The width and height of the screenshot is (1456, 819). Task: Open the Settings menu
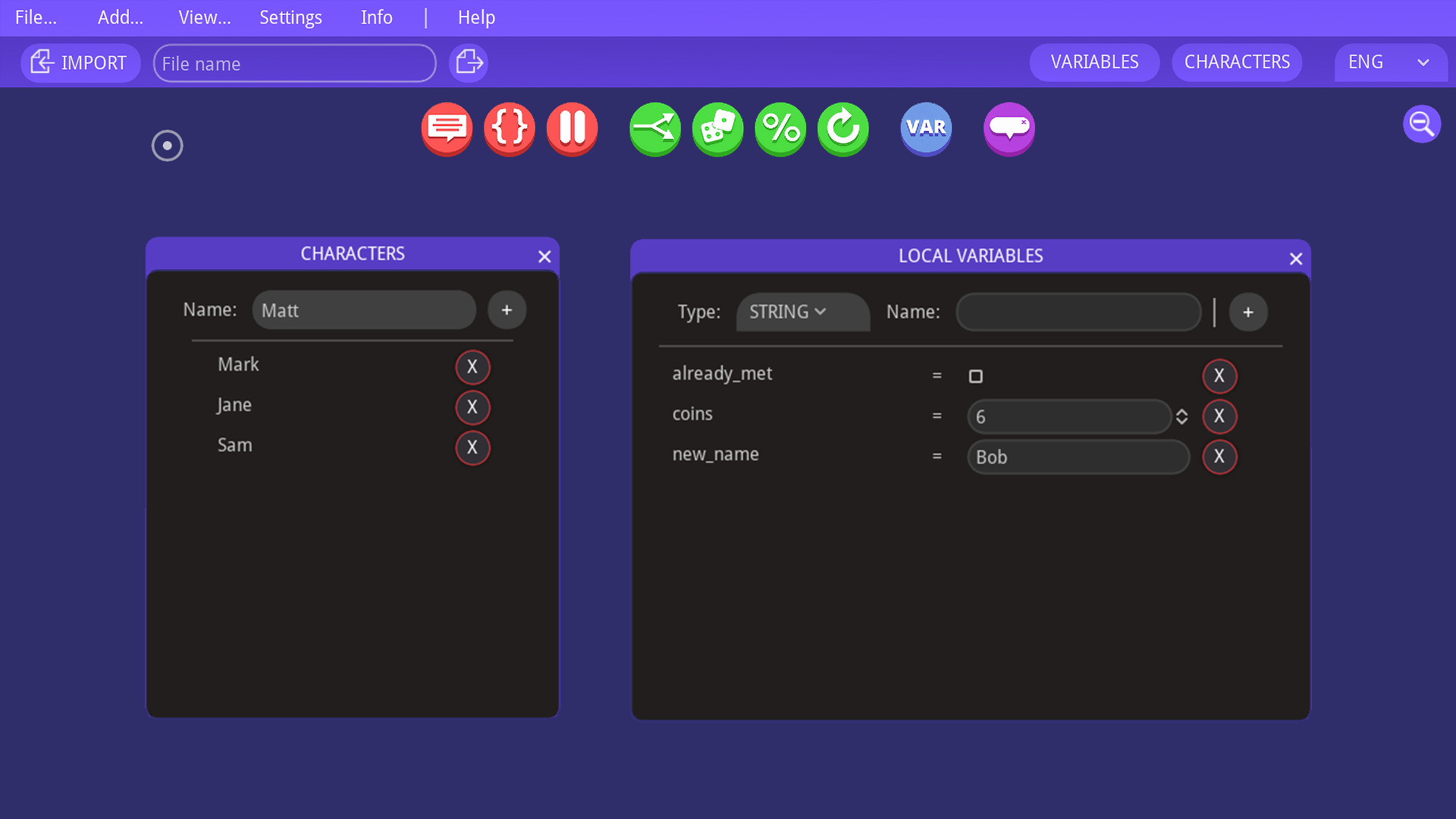[x=290, y=17]
